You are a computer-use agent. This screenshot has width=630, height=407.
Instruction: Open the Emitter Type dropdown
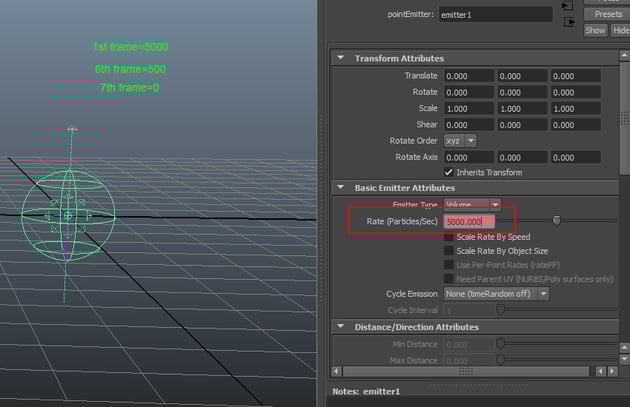click(472, 205)
